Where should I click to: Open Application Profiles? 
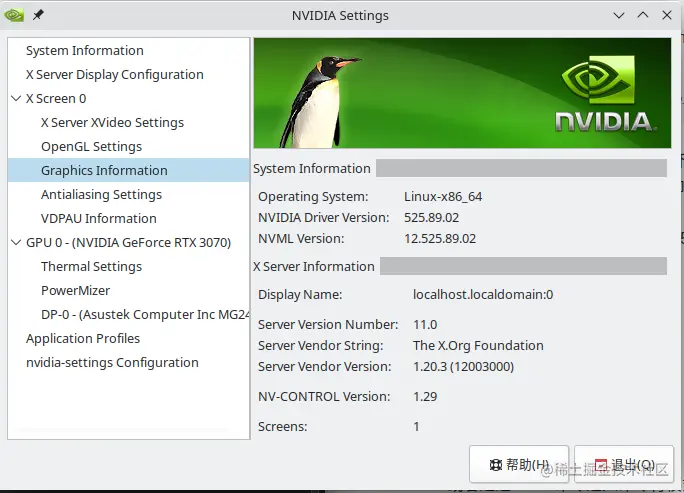point(83,339)
